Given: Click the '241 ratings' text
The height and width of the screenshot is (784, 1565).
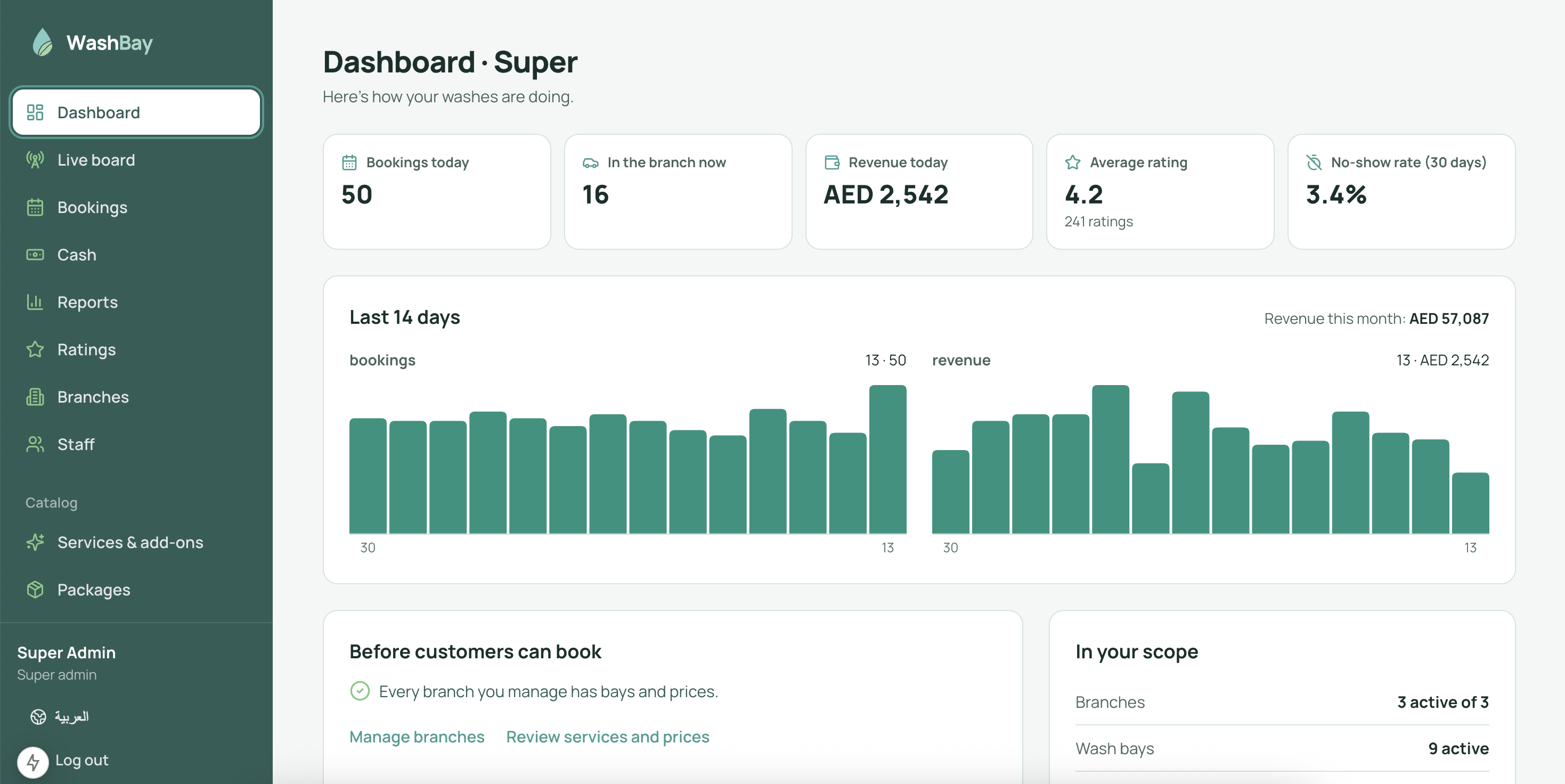Looking at the screenshot, I should coord(1098,222).
